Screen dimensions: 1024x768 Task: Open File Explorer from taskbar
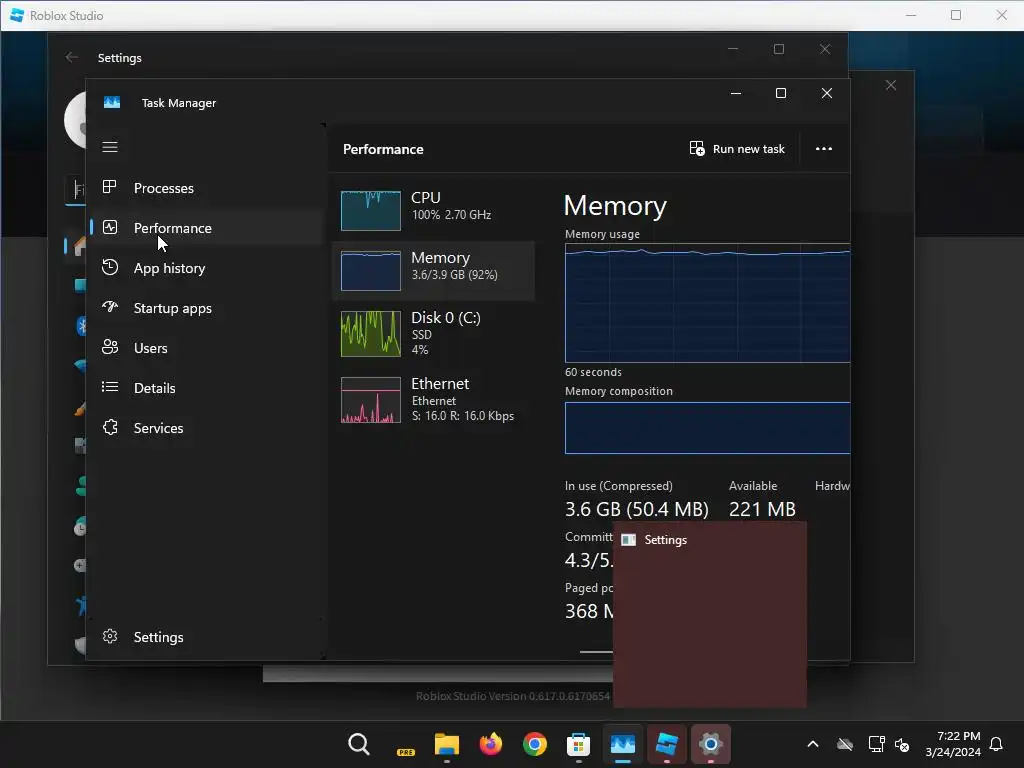(447, 744)
